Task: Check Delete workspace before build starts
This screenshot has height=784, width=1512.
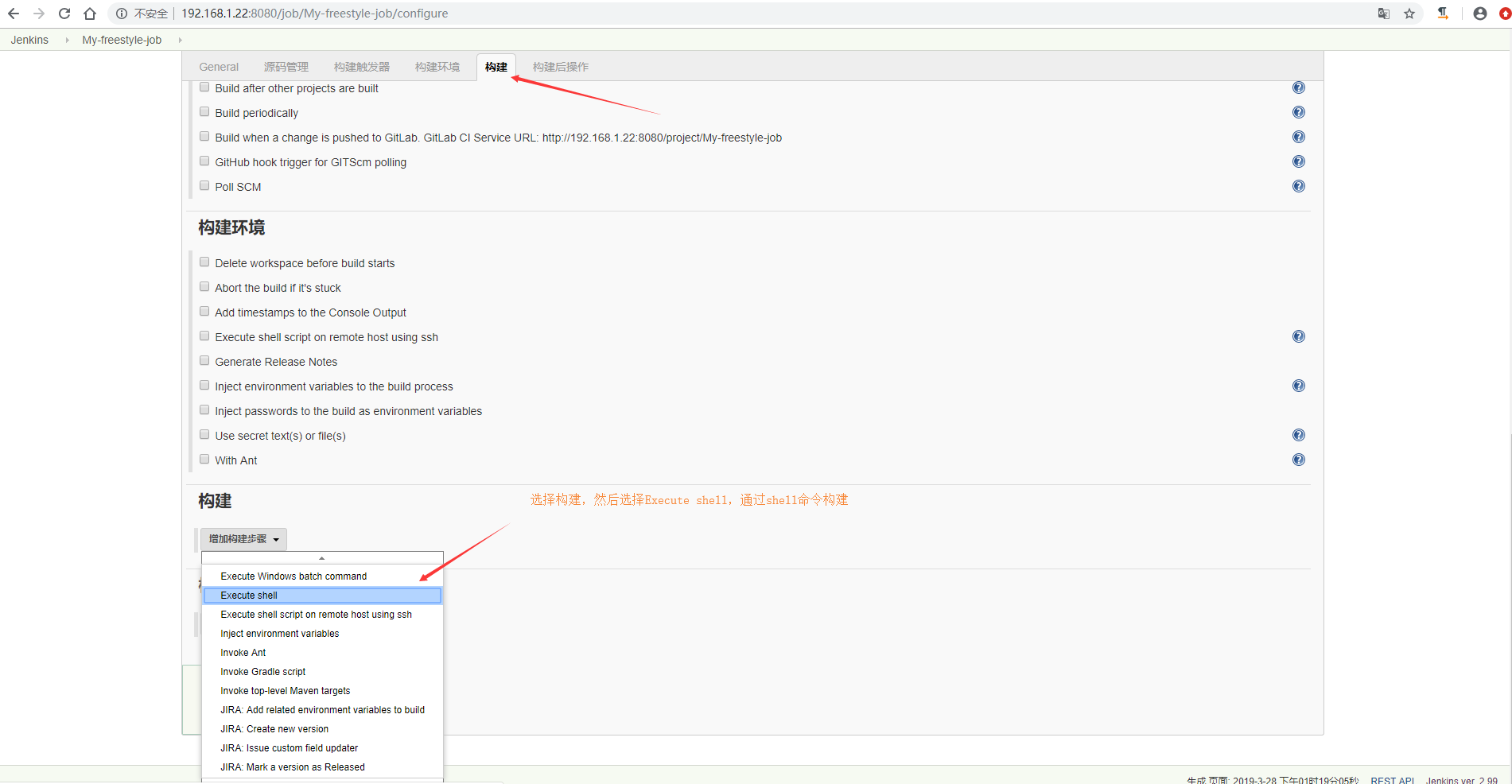Action: [x=204, y=262]
